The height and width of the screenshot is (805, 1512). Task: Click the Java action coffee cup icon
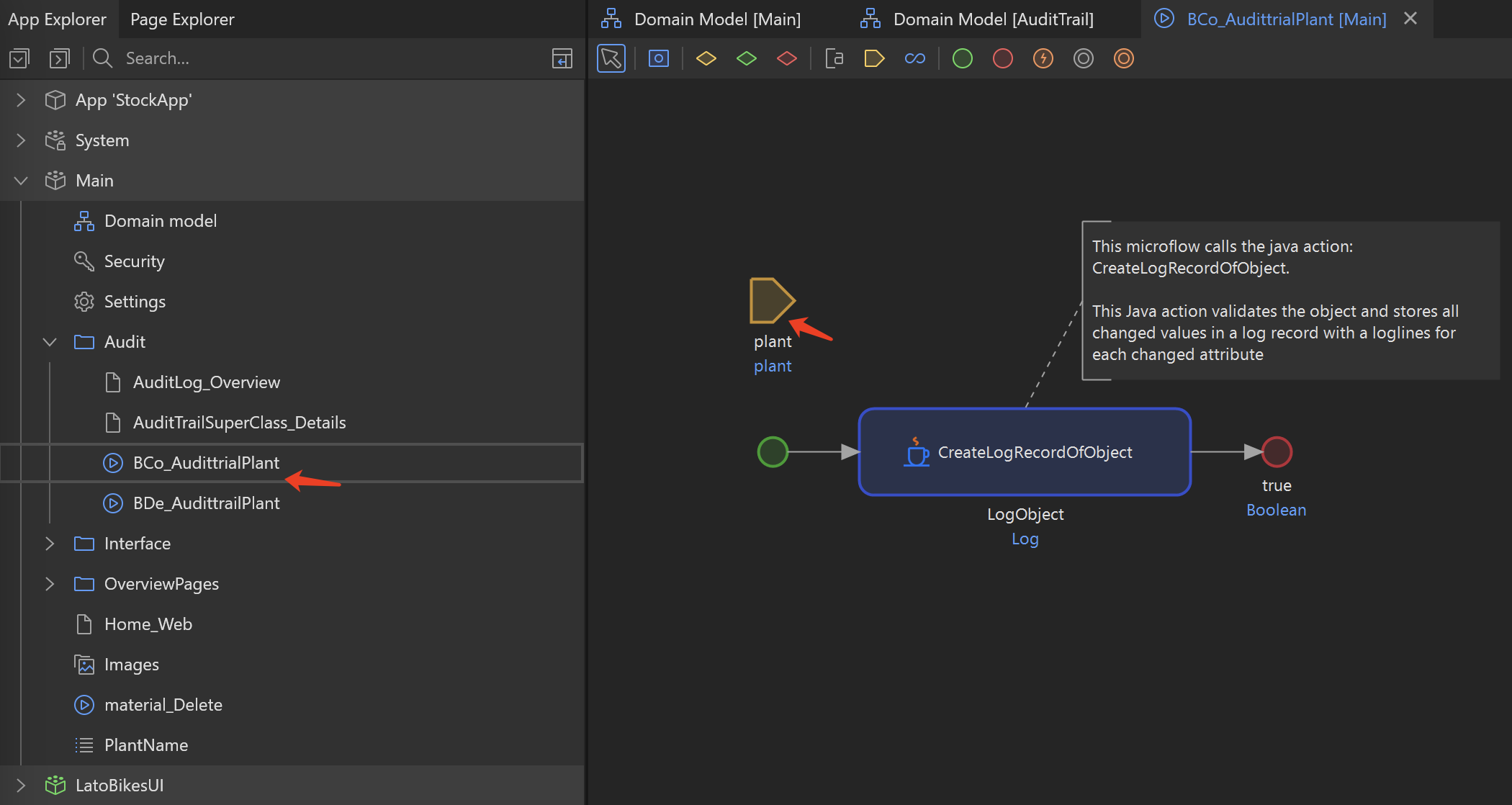point(916,452)
